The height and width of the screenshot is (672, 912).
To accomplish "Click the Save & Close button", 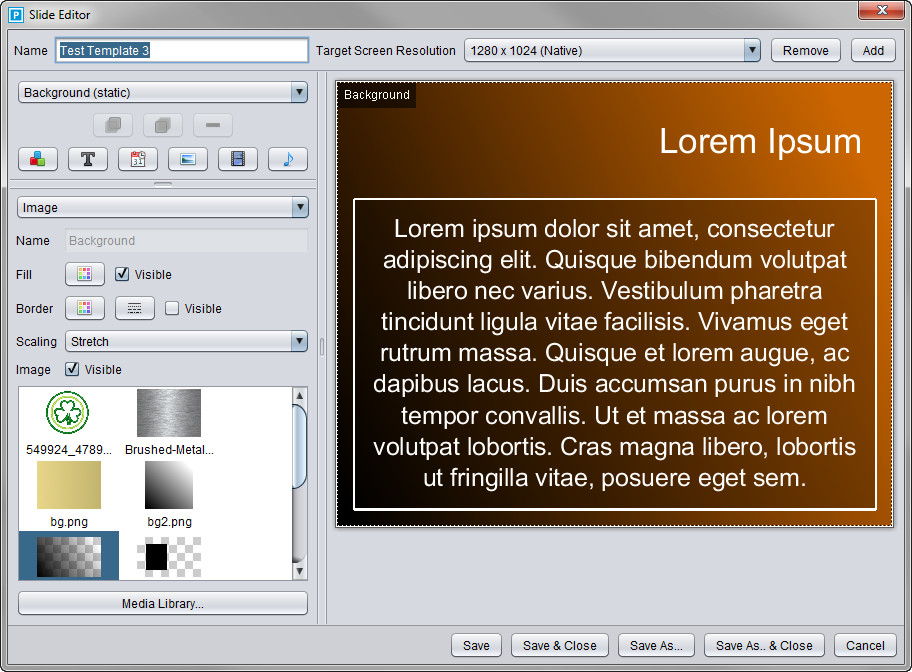I will pos(560,645).
